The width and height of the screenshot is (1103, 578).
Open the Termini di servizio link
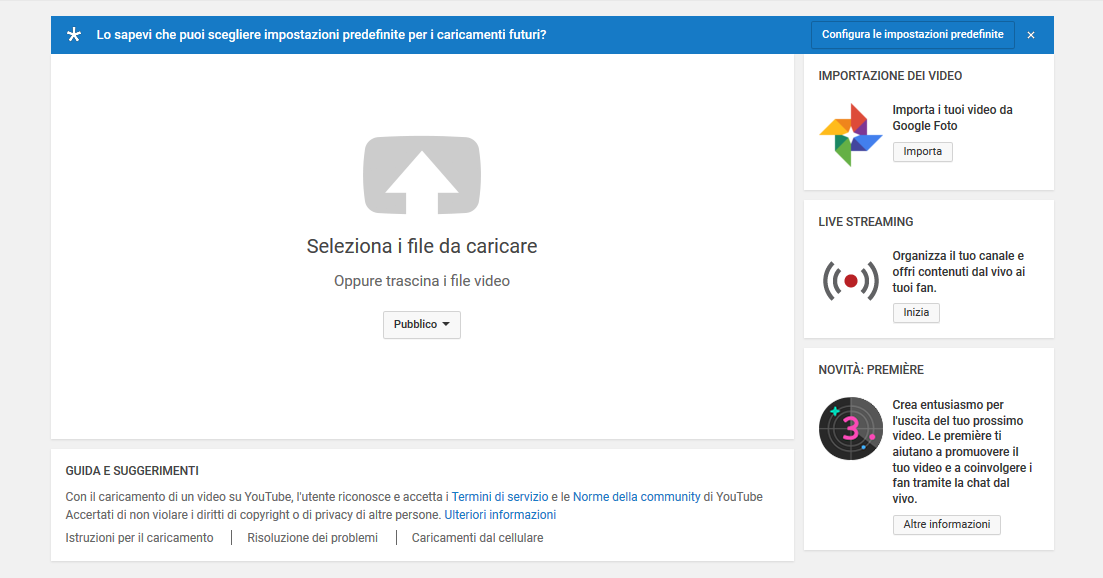(x=500, y=497)
